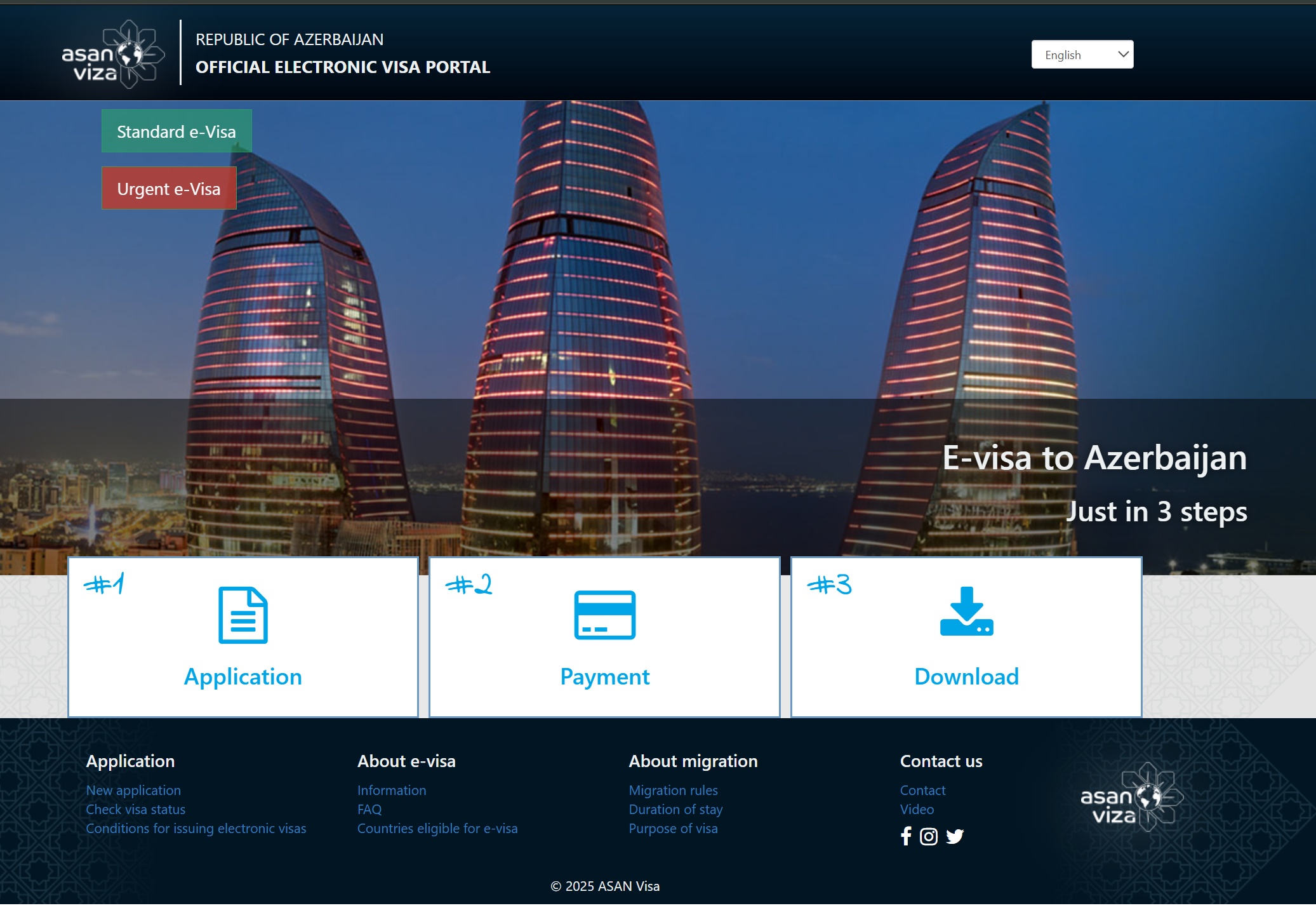Image resolution: width=1316 pixels, height=915 pixels.
Task: Click the Standard e-Visa button
Action: point(176,131)
